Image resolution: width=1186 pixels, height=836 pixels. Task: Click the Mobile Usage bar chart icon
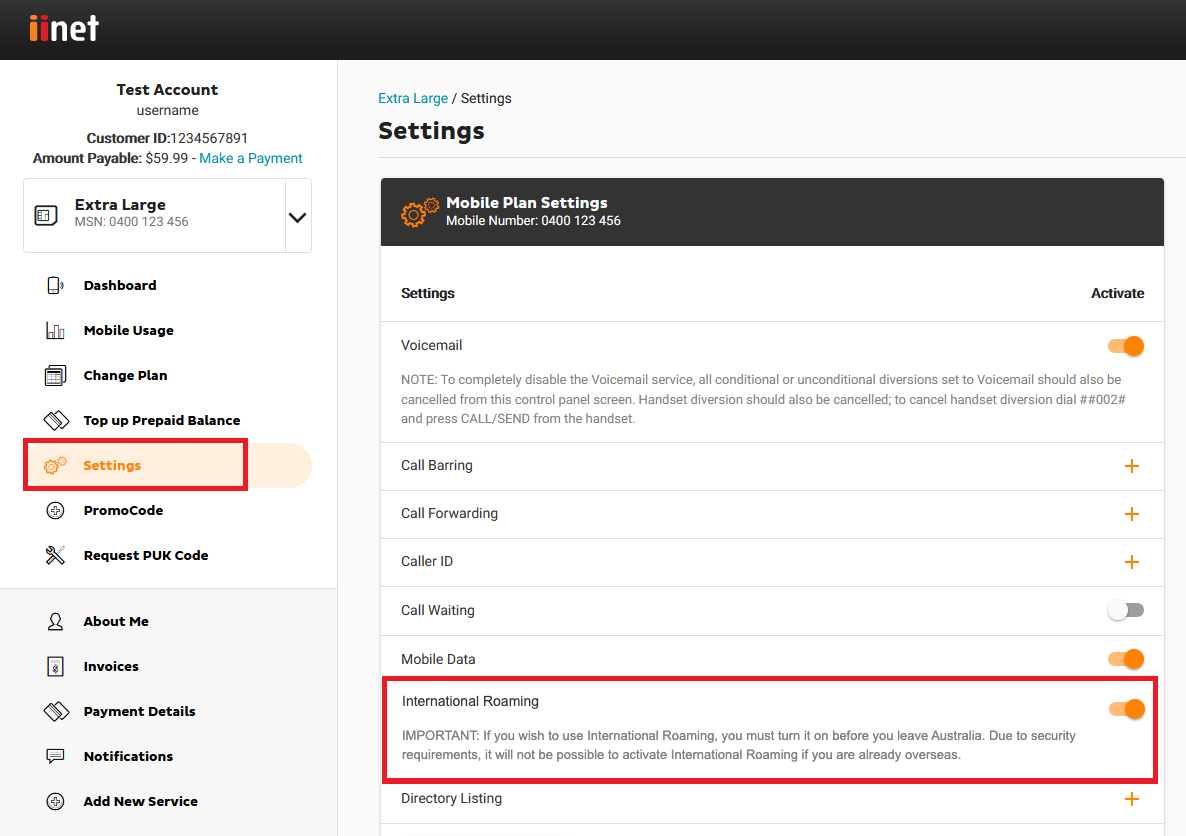[x=55, y=330]
